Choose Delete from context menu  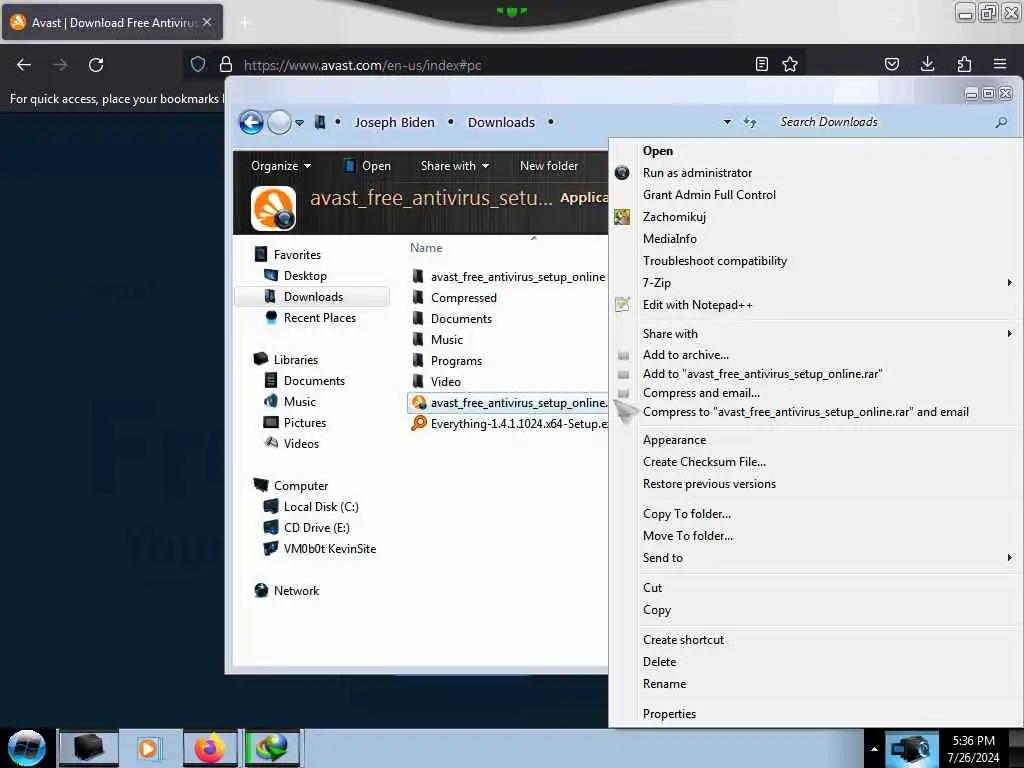(660, 662)
